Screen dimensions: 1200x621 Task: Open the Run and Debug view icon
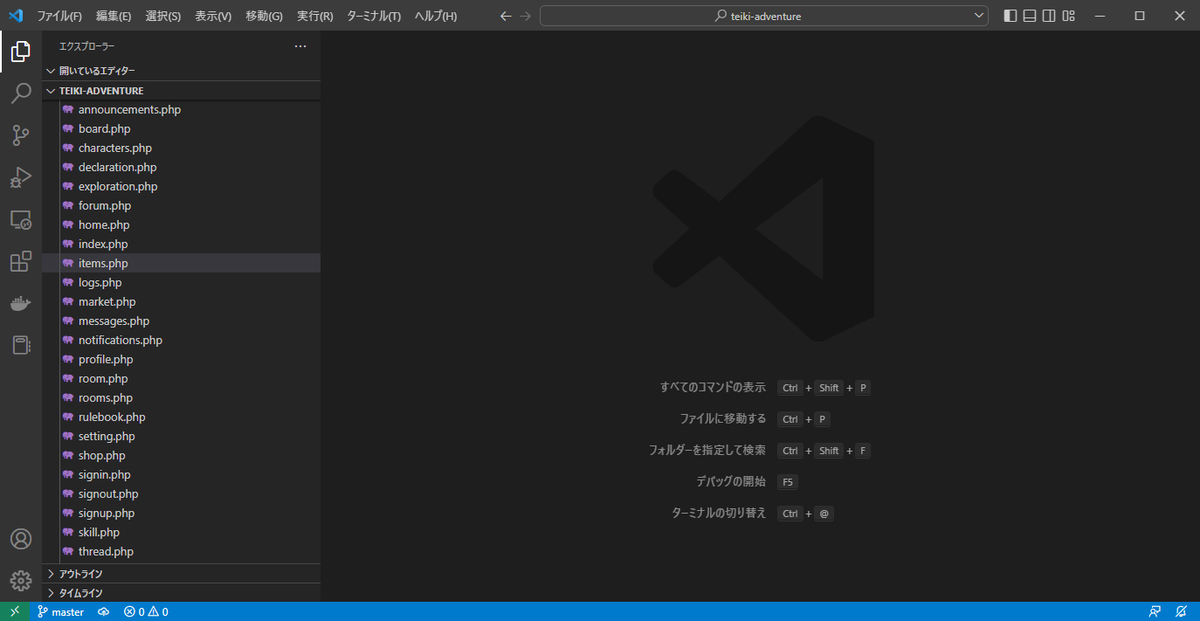coord(20,178)
